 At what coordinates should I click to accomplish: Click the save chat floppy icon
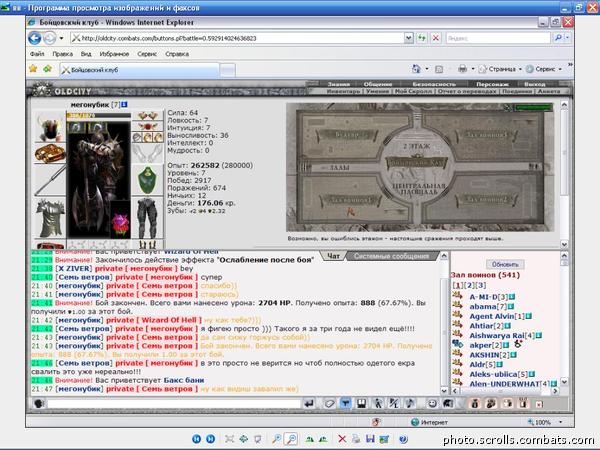coord(361,403)
